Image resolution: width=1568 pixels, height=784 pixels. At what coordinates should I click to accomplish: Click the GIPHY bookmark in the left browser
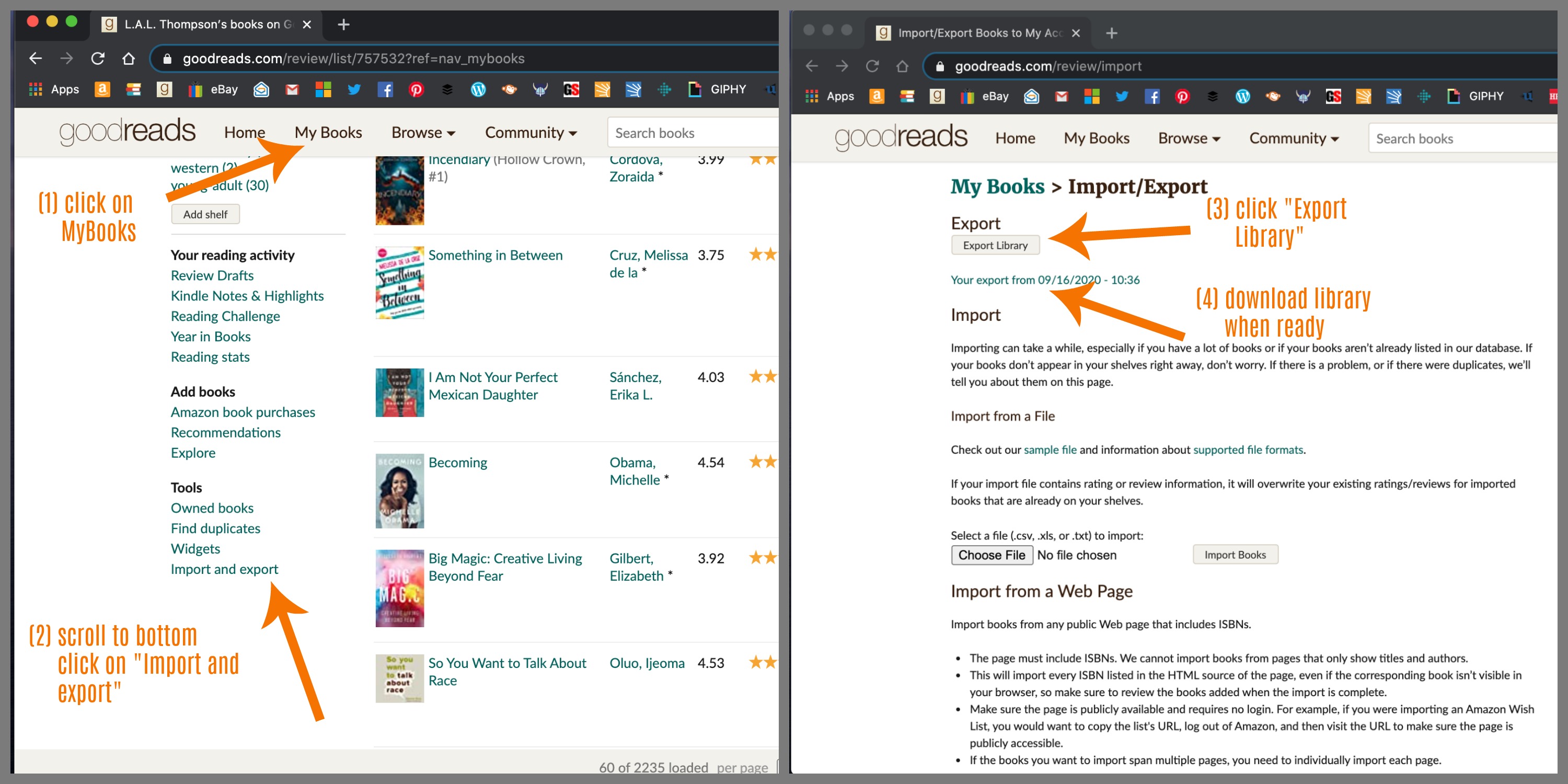click(x=717, y=89)
